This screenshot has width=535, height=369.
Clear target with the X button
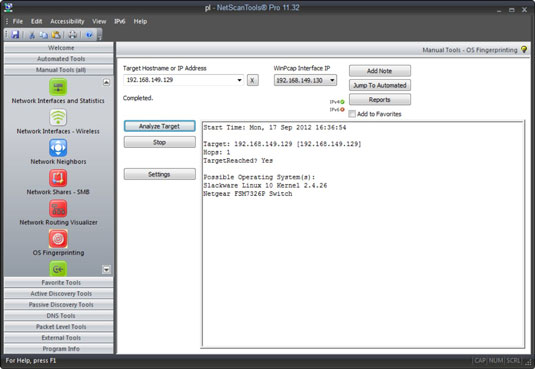click(x=252, y=81)
